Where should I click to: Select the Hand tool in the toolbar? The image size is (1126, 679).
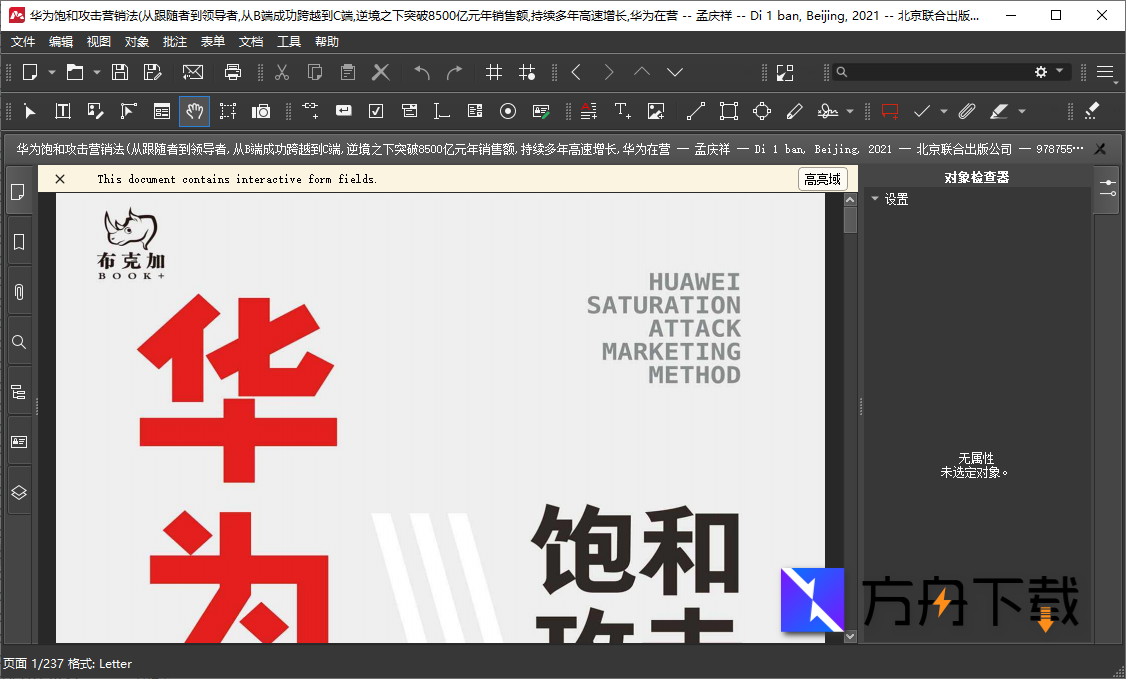194,111
